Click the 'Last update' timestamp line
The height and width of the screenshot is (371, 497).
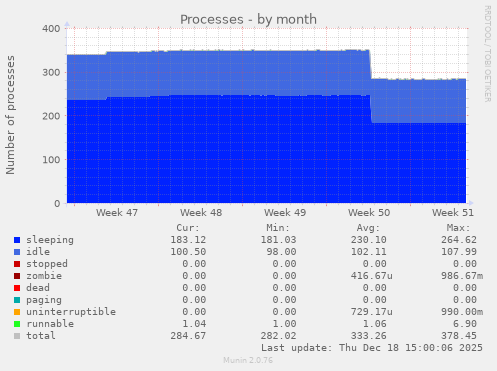[372, 348]
